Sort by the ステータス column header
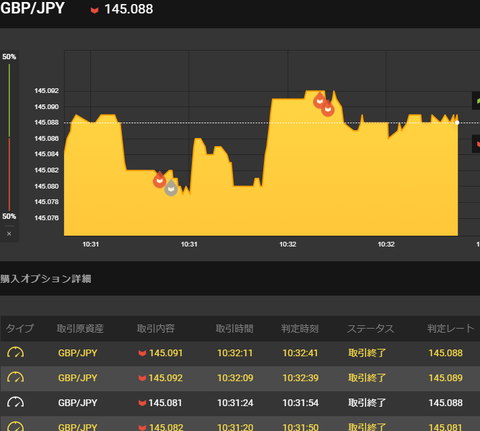Image resolution: width=480 pixels, height=431 pixels. click(x=370, y=329)
